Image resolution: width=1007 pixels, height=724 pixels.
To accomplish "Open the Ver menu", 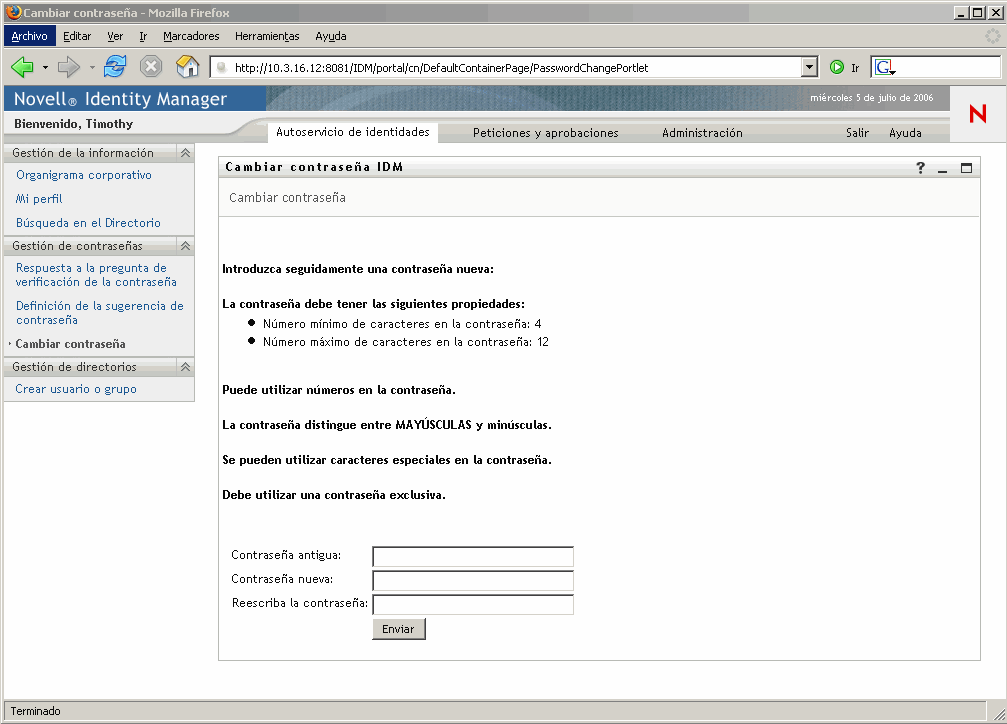I will (115, 36).
